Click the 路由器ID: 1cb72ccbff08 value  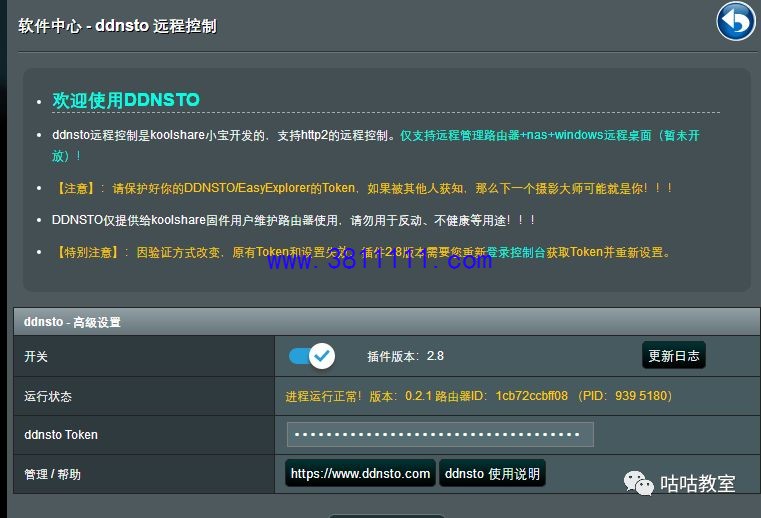pyautogui.click(x=501, y=396)
